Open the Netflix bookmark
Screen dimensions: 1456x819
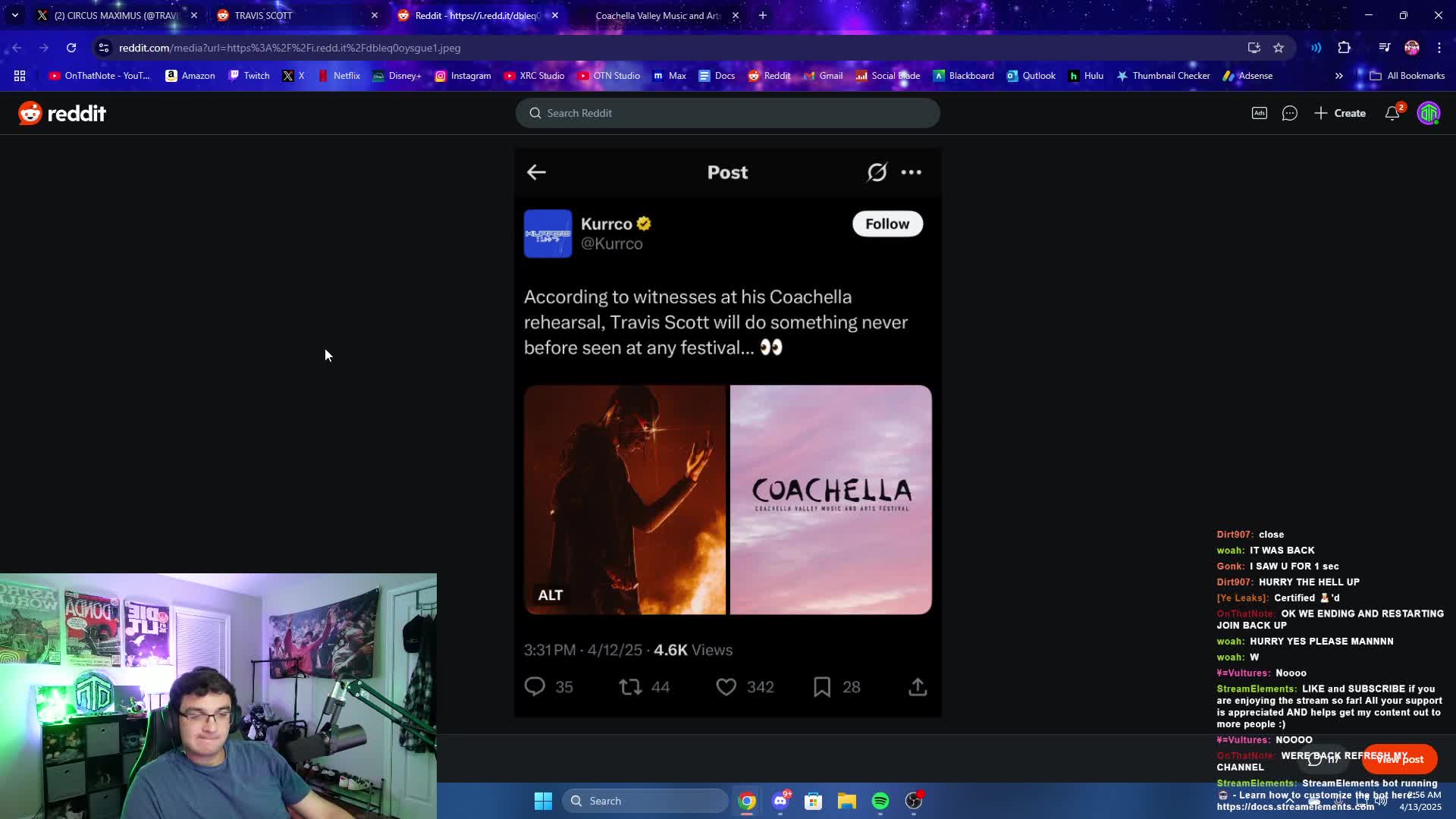(339, 76)
